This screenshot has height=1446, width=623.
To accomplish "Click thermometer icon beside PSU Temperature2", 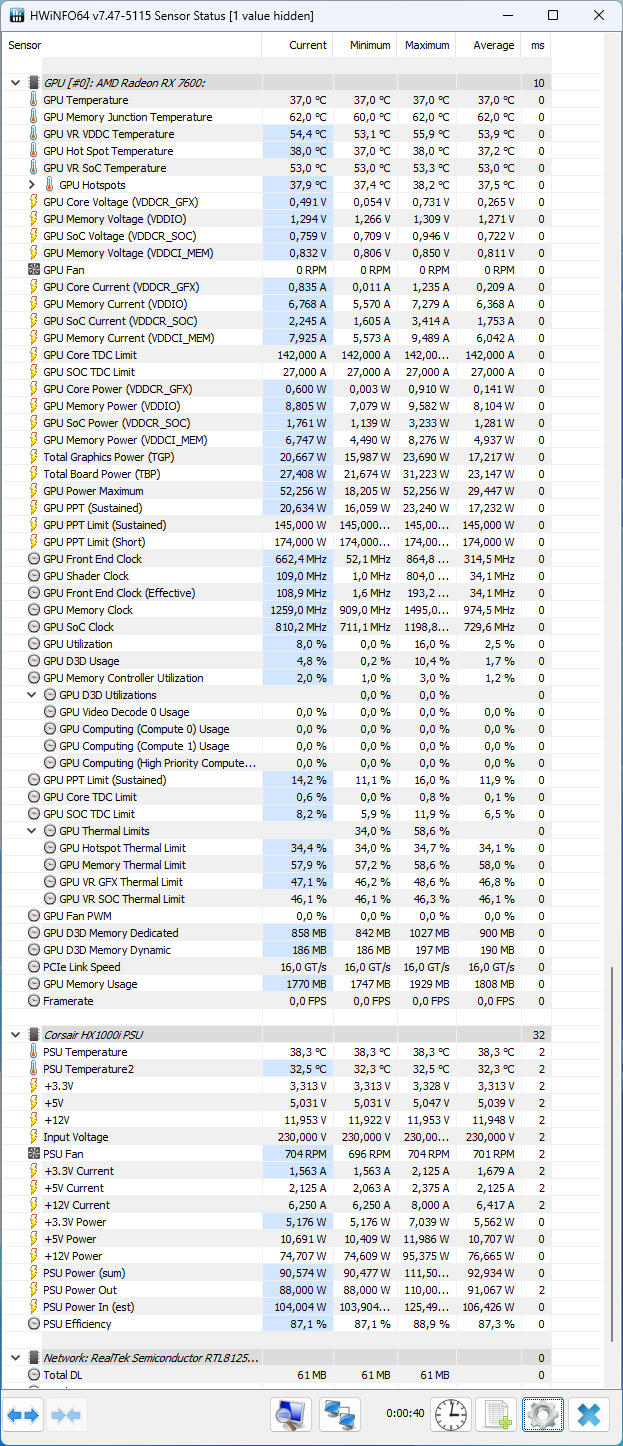I will 33,1069.
